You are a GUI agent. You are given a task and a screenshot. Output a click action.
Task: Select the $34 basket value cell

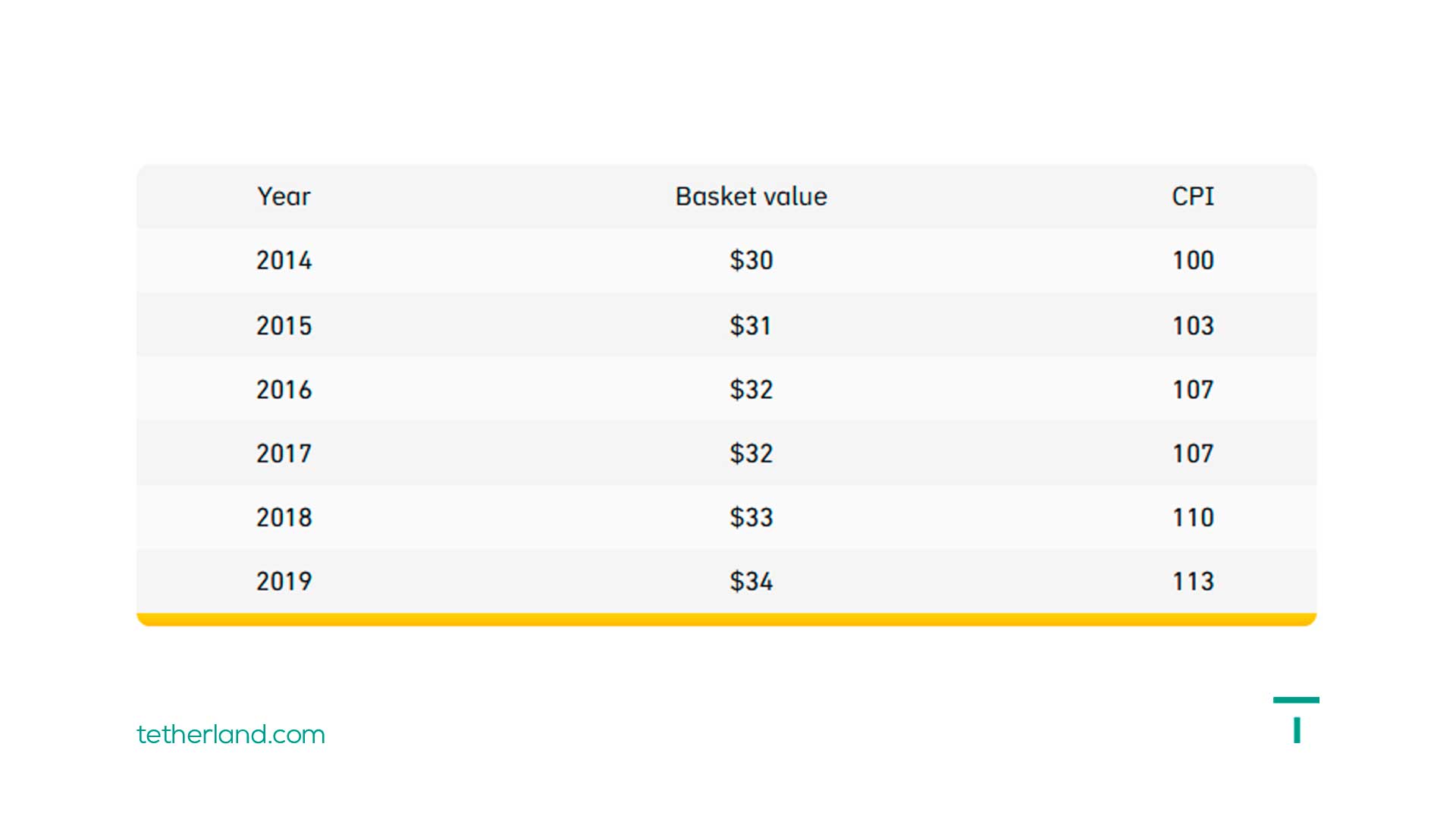[x=751, y=582]
